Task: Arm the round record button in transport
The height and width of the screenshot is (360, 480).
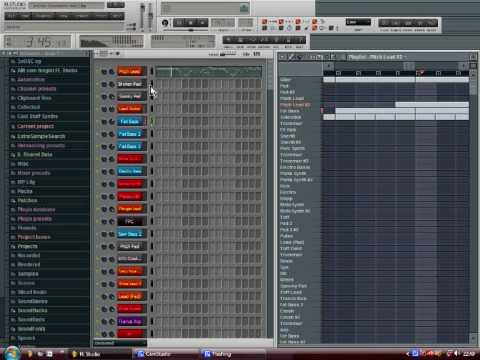Action: tap(202, 23)
